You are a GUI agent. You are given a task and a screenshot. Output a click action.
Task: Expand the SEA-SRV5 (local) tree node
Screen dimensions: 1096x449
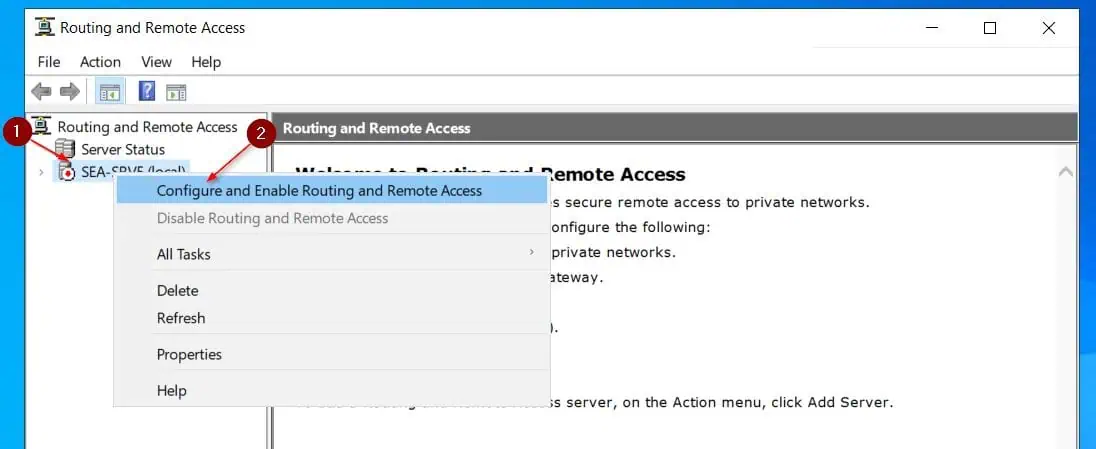[41, 172]
